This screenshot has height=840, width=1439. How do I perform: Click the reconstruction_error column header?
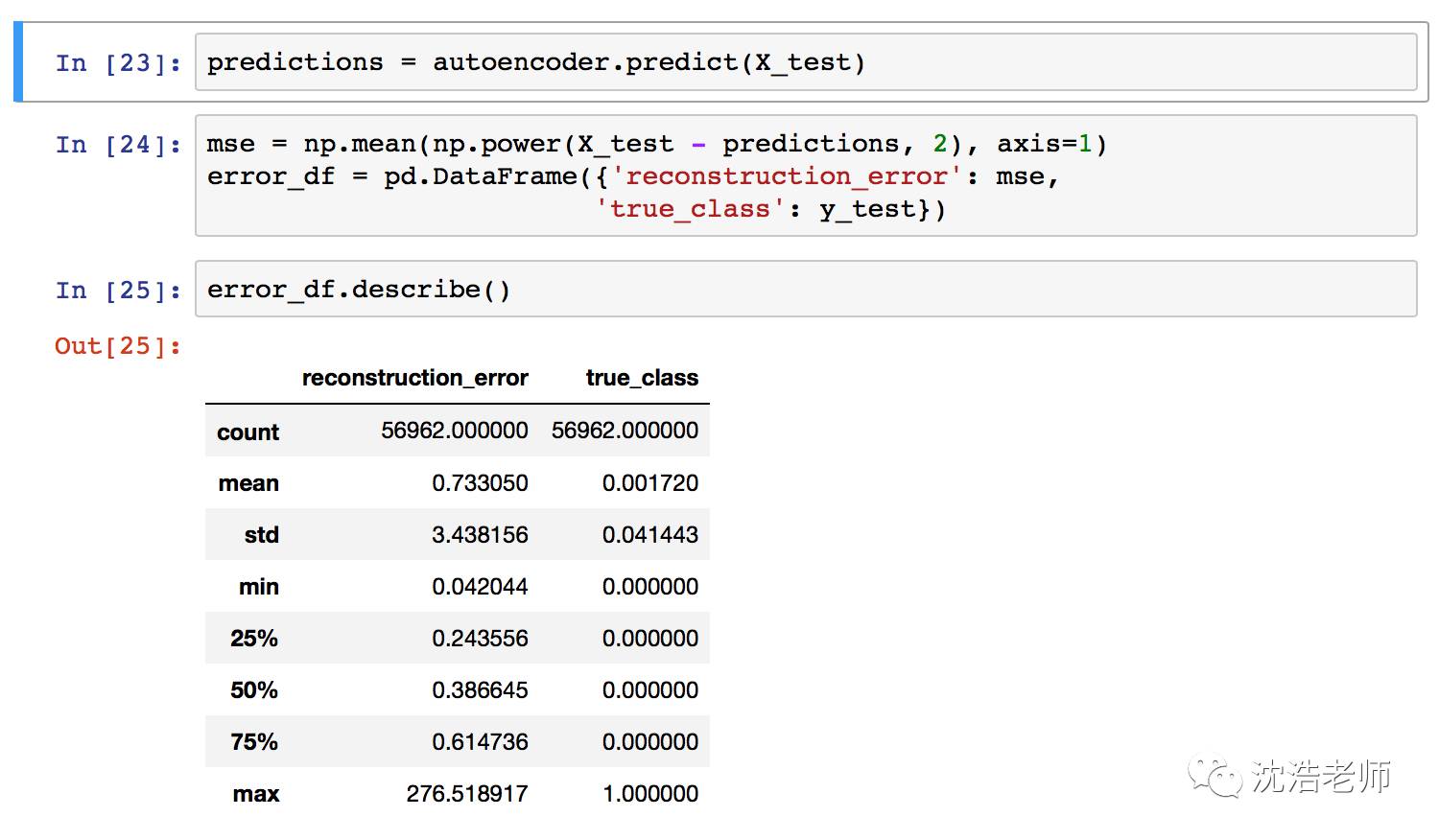point(414,378)
